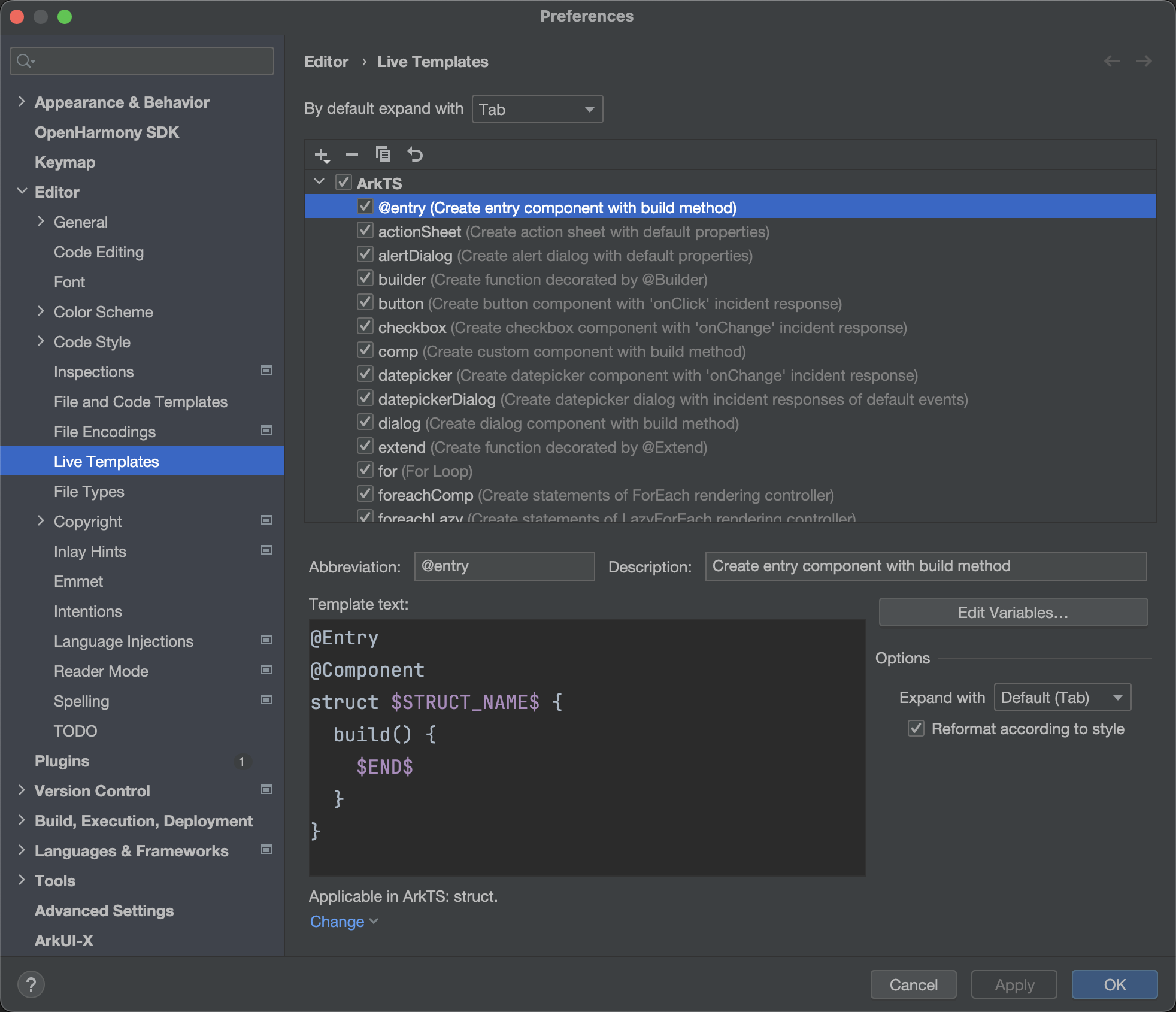Image resolution: width=1176 pixels, height=1012 pixels.
Task: Click project-level icon beside Reader Mode
Action: (x=266, y=670)
